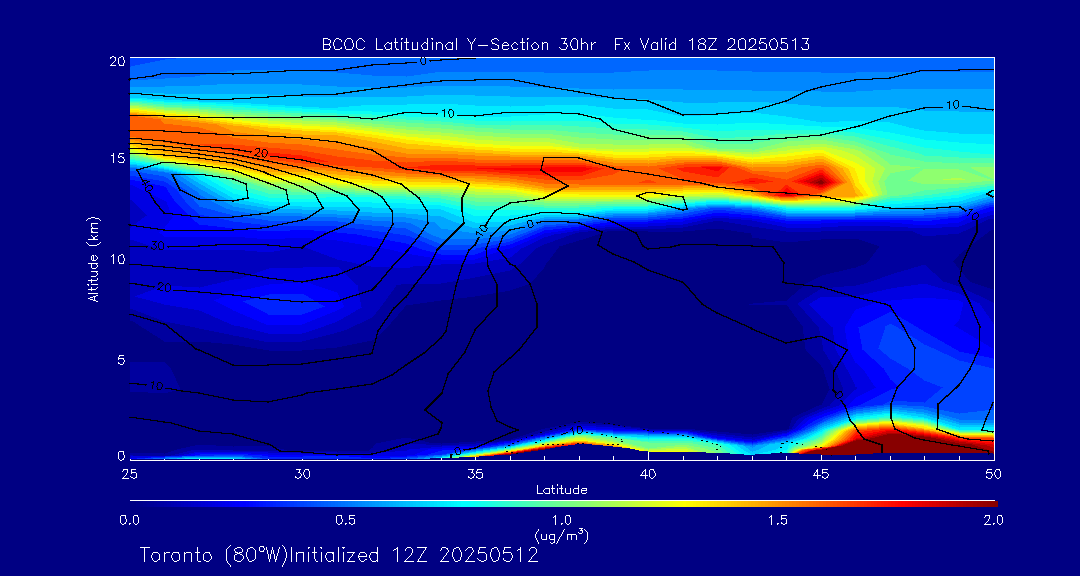Screen dimensions: 1080x576
Task: Click the latitude axis tick label "35"
Action: [x=475, y=474]
